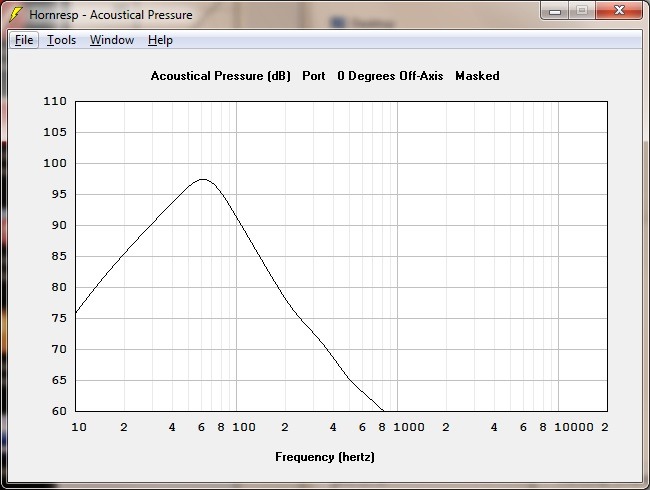Open the Window menu
The height and width of the screenshot is (490, 650).
(112, 40)
